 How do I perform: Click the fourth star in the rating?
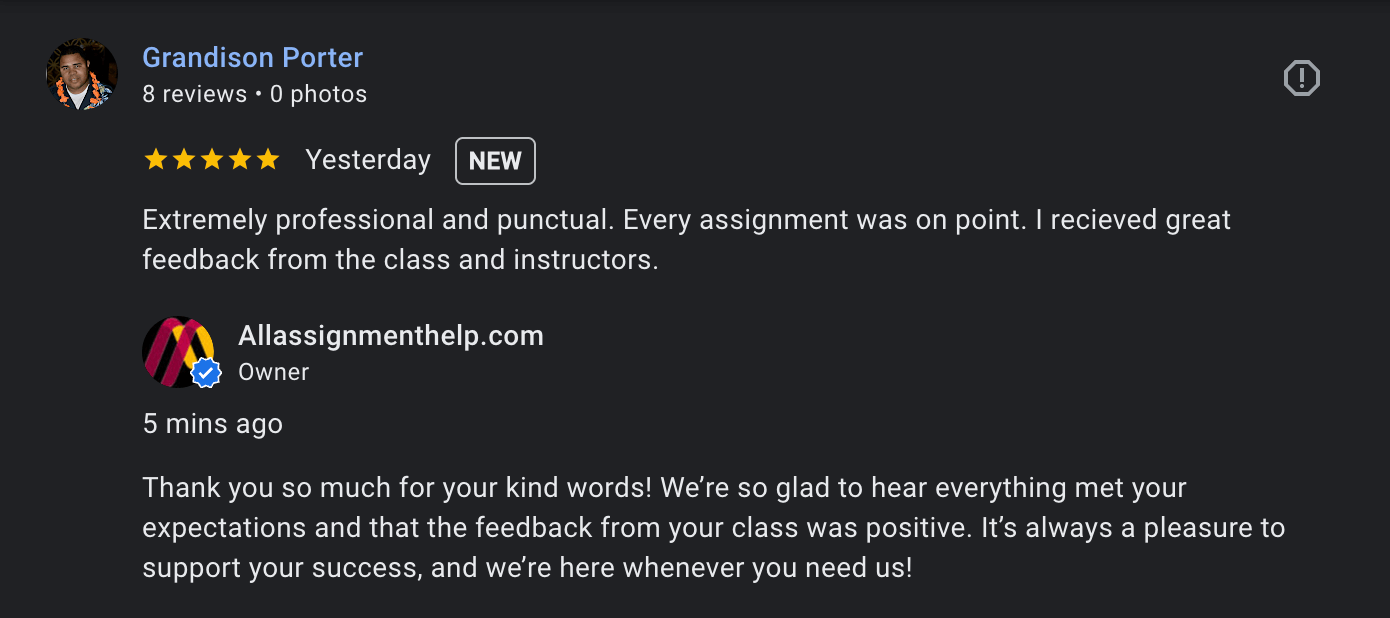coord(240,158)
